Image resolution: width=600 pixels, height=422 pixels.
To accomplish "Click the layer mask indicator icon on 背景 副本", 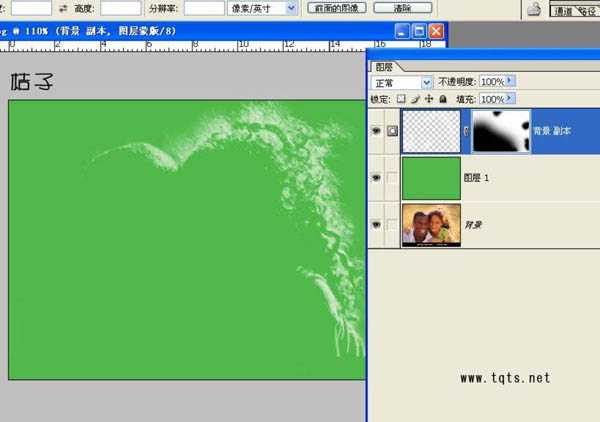I will click(392, 131).
